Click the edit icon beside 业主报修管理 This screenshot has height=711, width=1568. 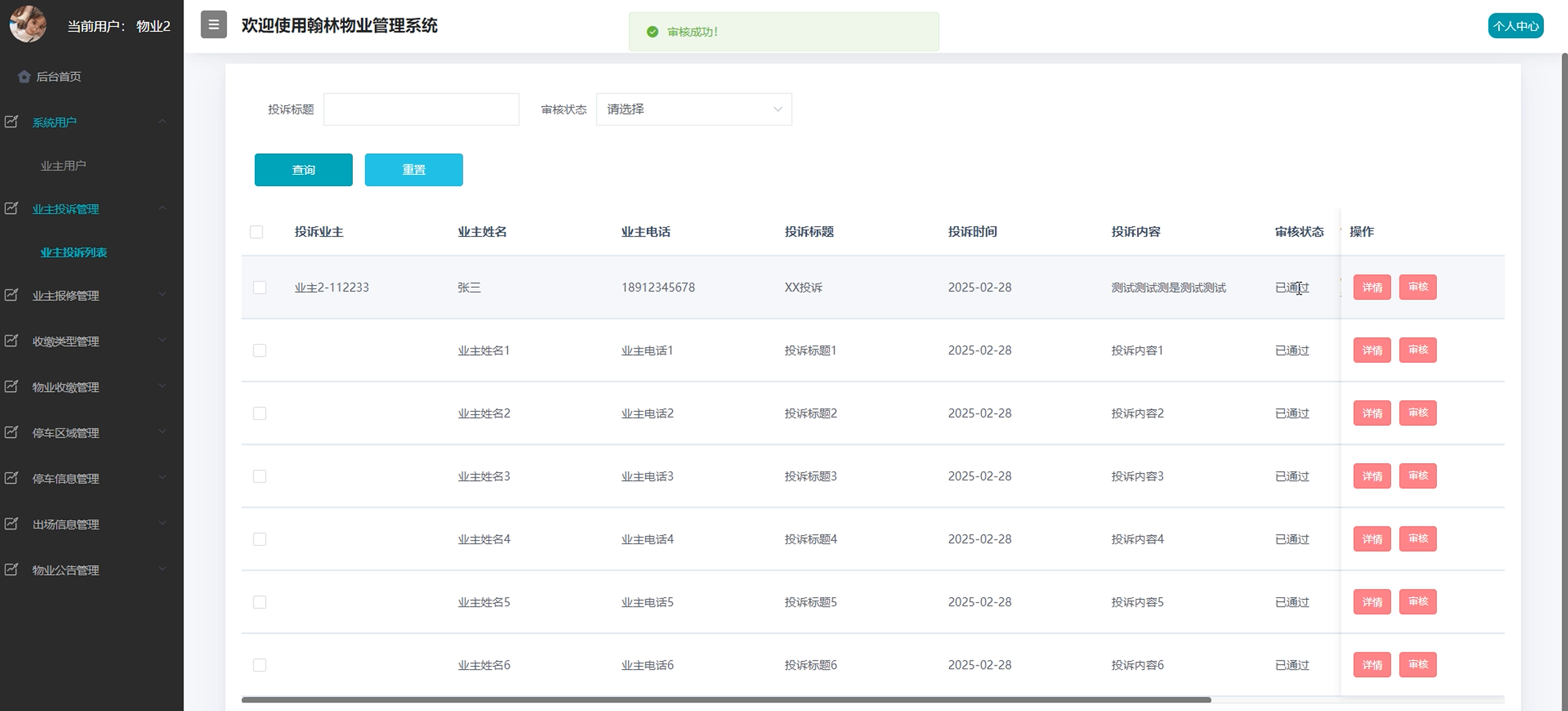tap(11, 295)
